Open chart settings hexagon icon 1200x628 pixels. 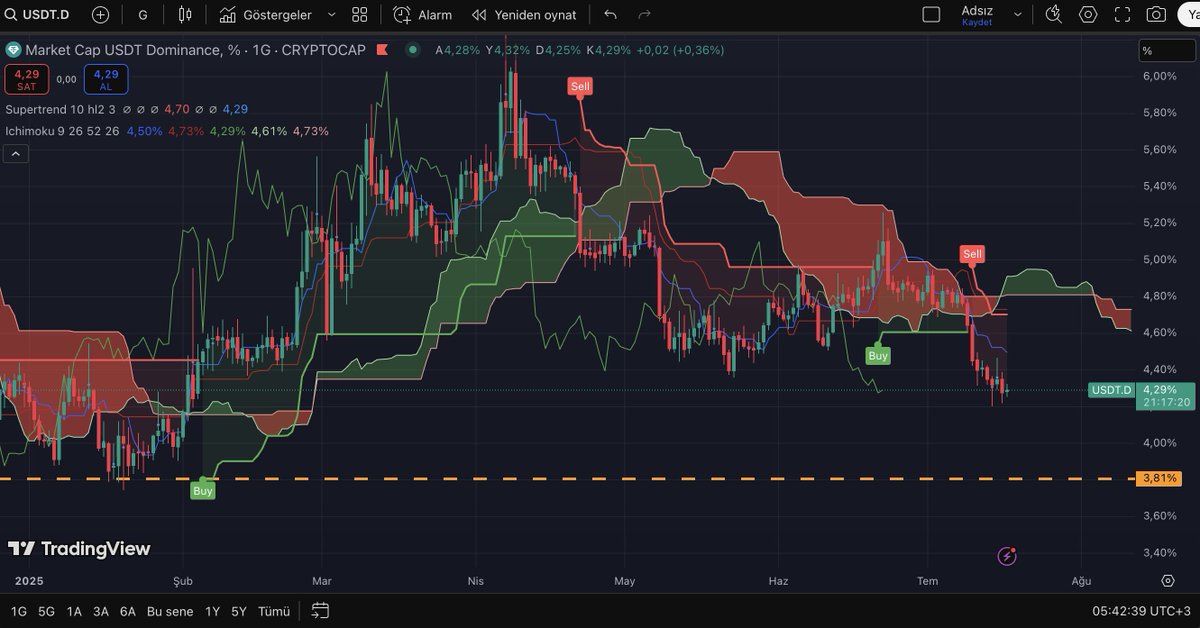point(1088,15)
